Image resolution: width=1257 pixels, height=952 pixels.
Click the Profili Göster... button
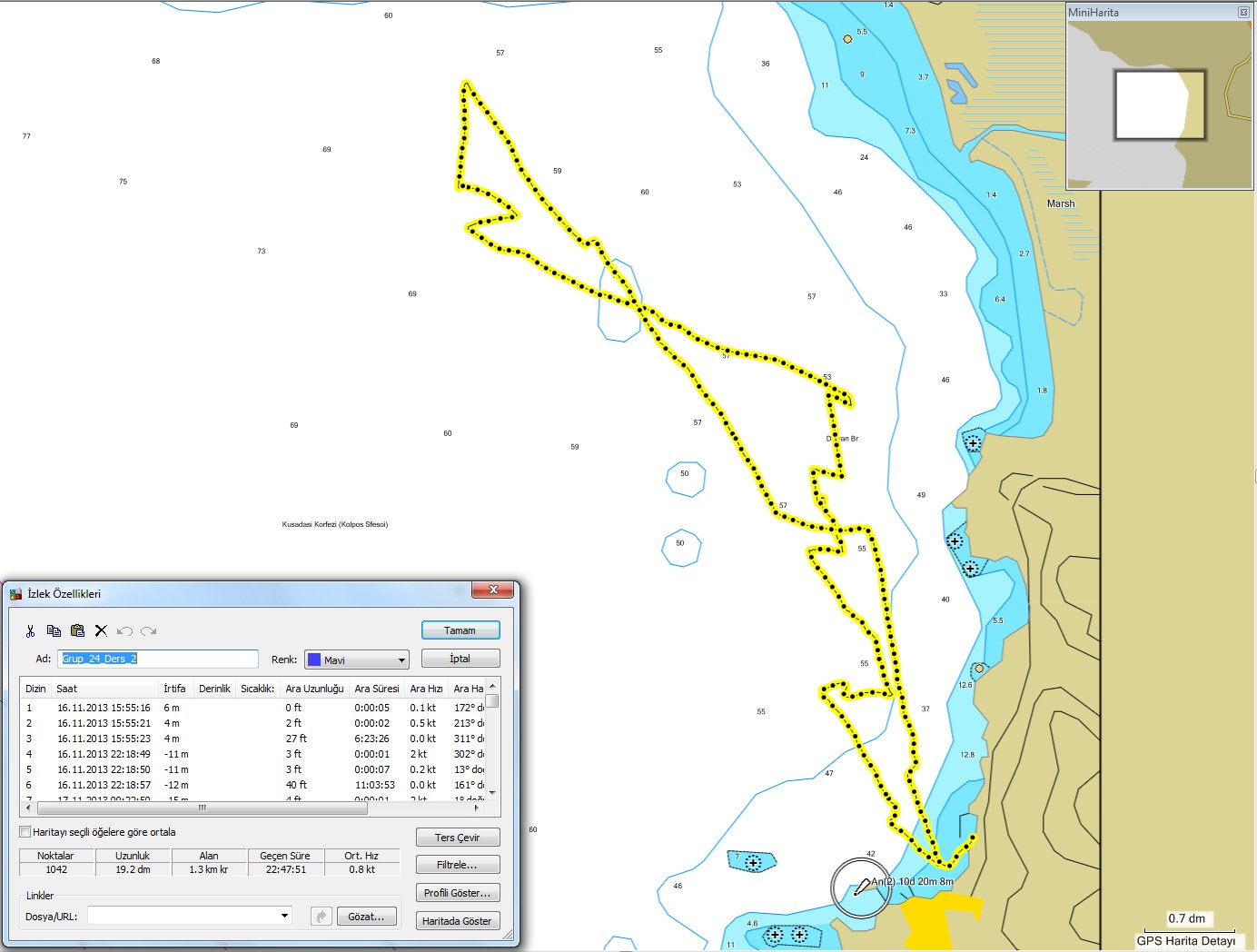[x=458, y=893]
